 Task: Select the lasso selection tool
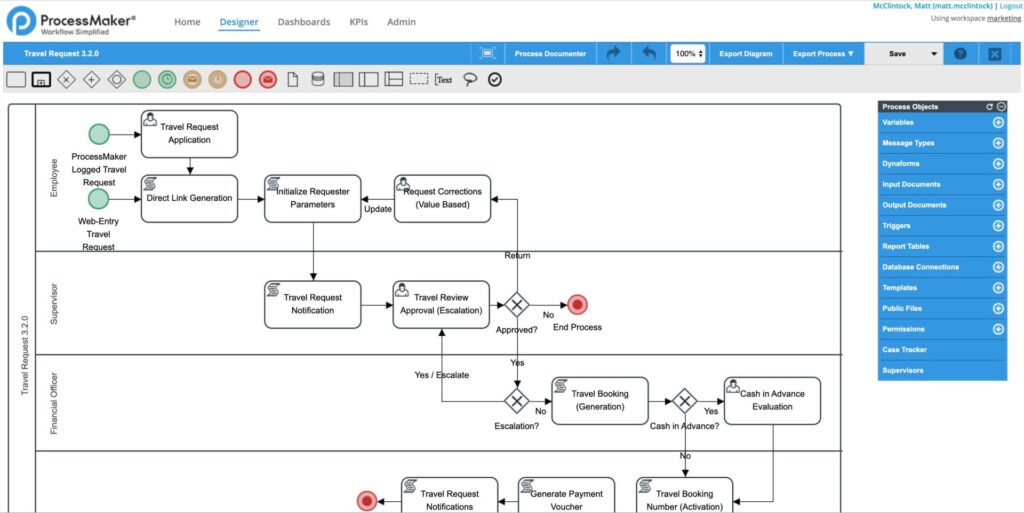pos(470,80)
